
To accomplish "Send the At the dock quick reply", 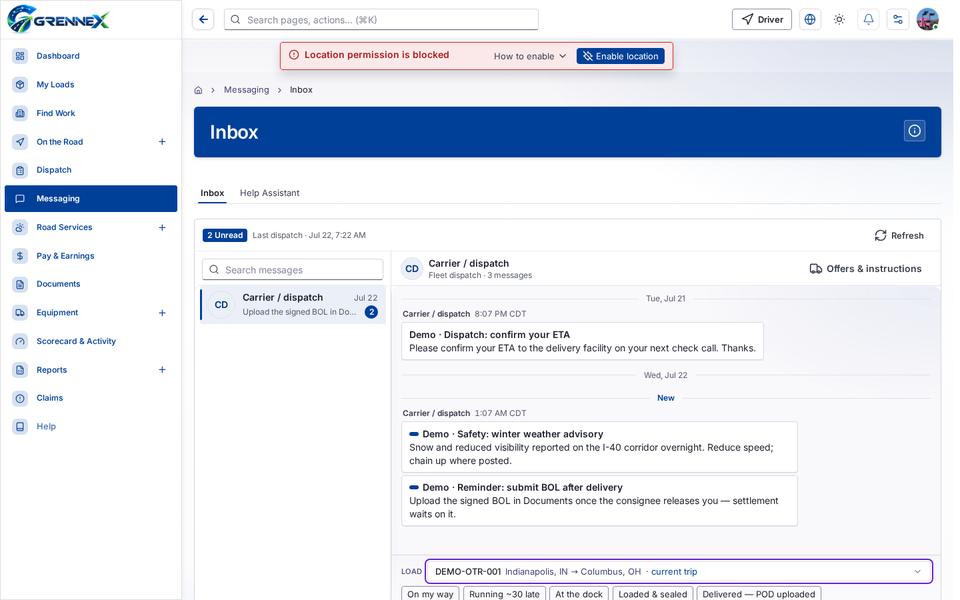I will (x=579, y=594).
